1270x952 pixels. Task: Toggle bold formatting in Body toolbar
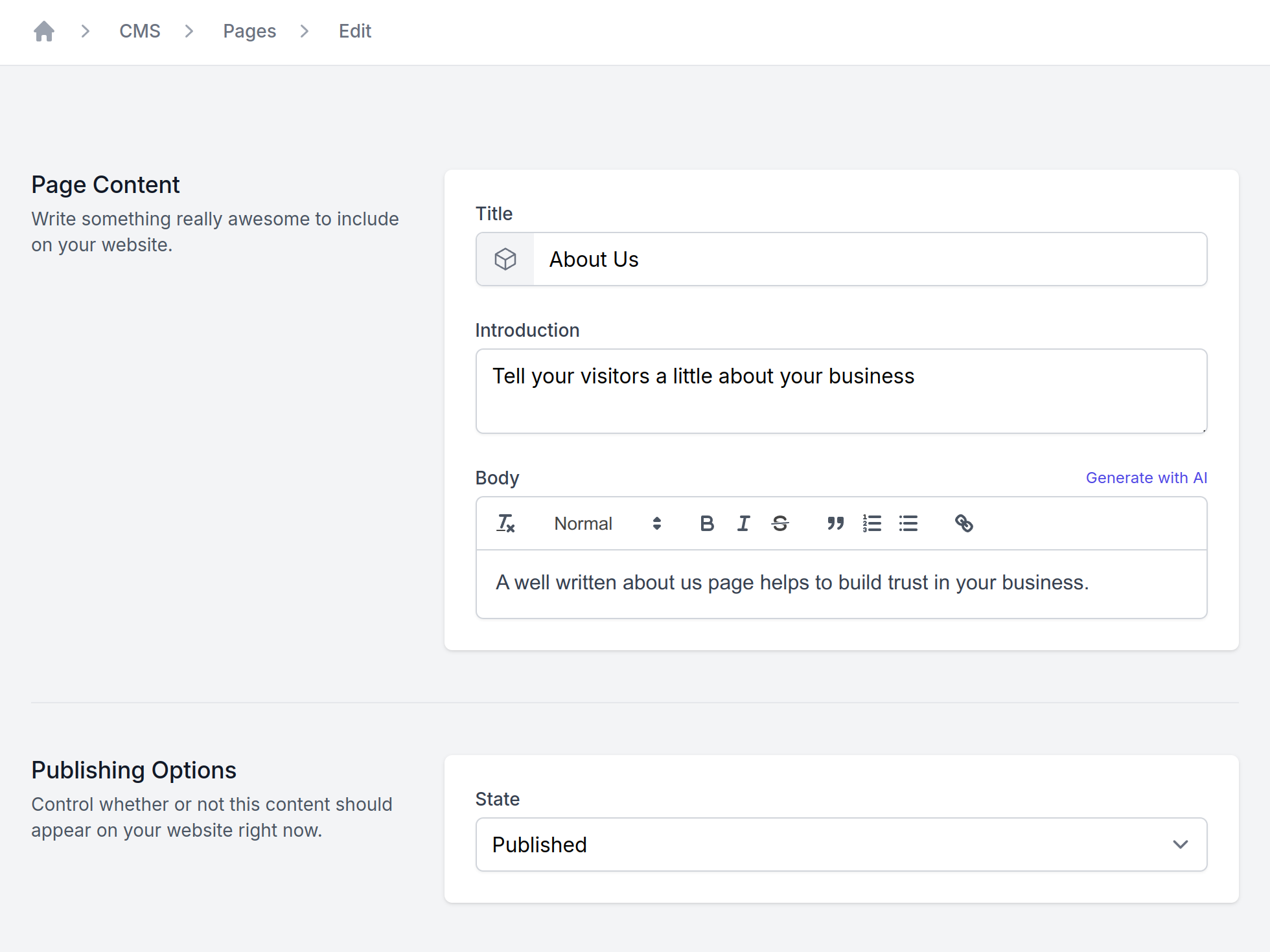(707, 523)
